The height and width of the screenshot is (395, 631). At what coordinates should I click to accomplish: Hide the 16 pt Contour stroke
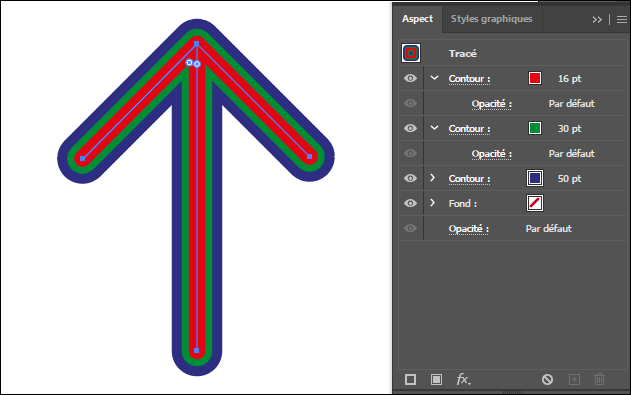pos(410,78)
